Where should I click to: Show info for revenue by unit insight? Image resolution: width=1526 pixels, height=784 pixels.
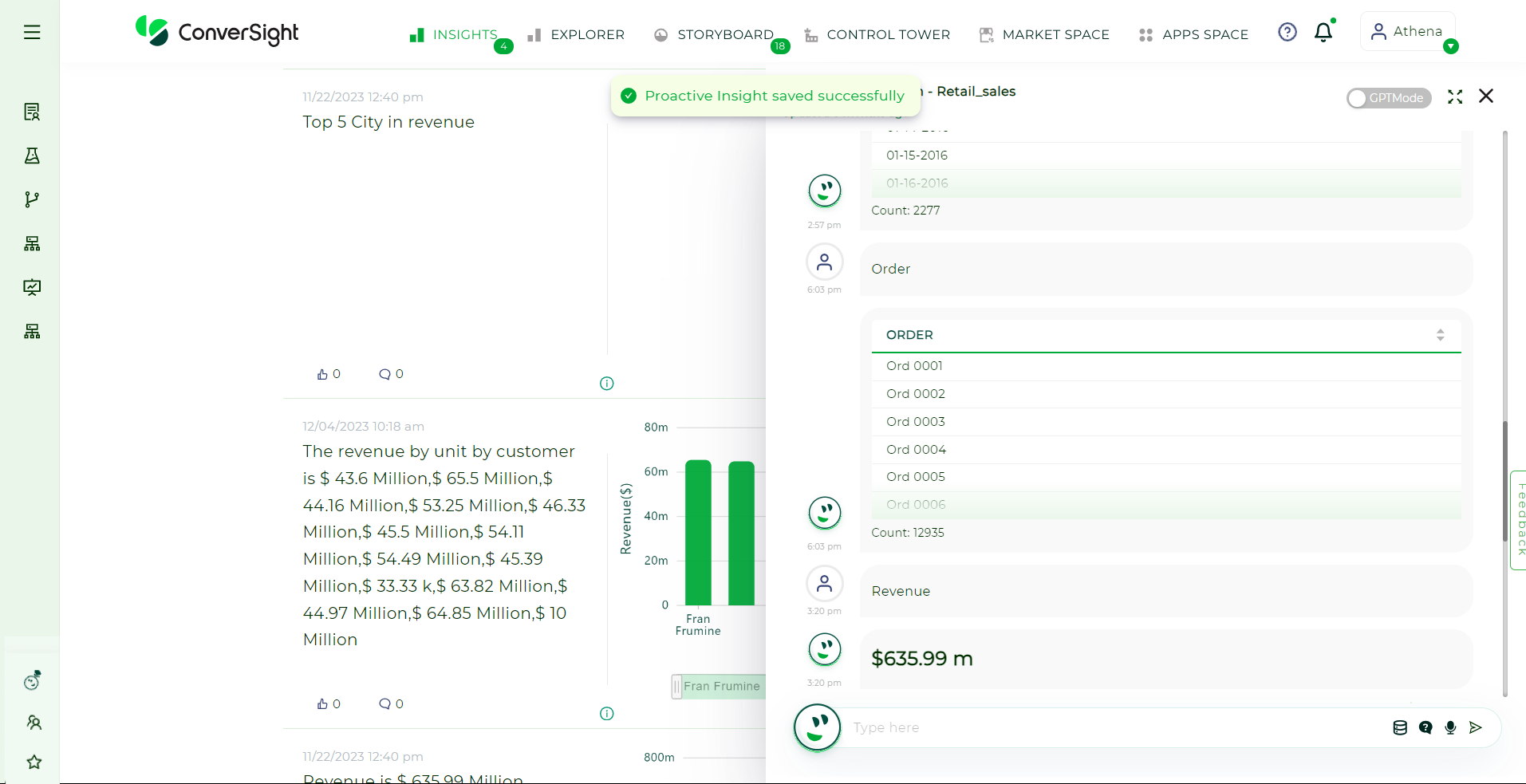[606, 714]
